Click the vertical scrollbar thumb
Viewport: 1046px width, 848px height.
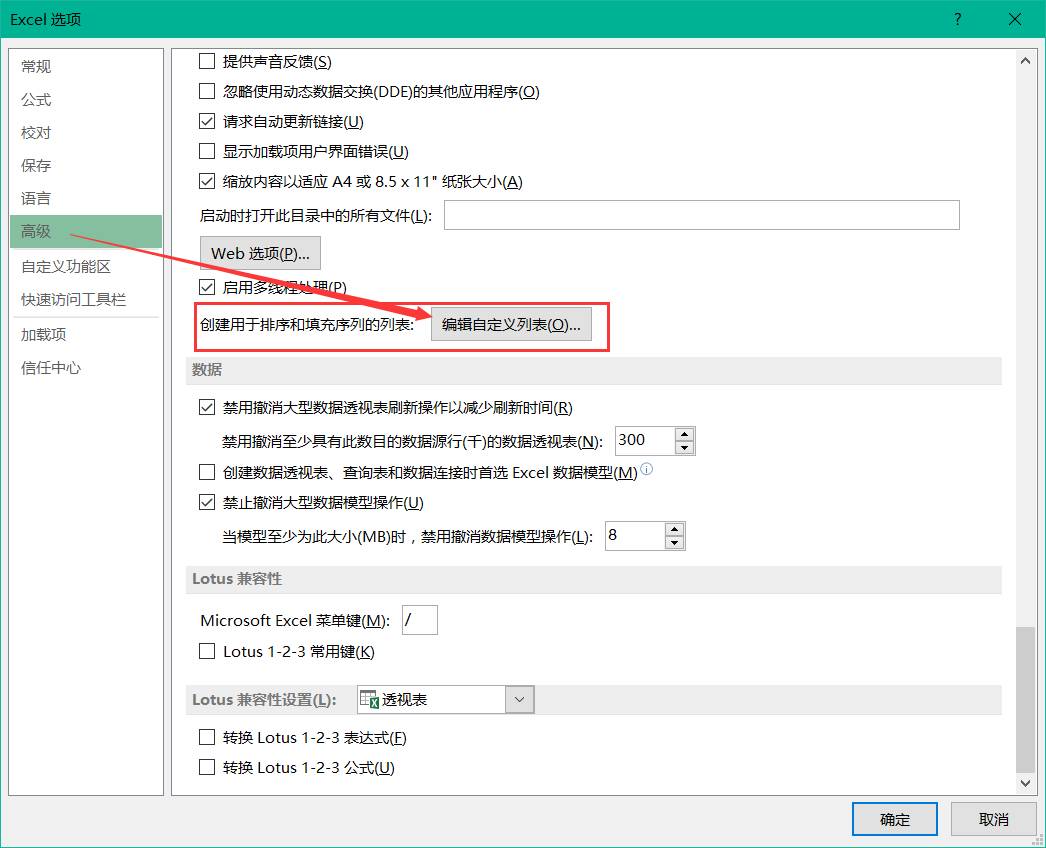click(1025, 699)
